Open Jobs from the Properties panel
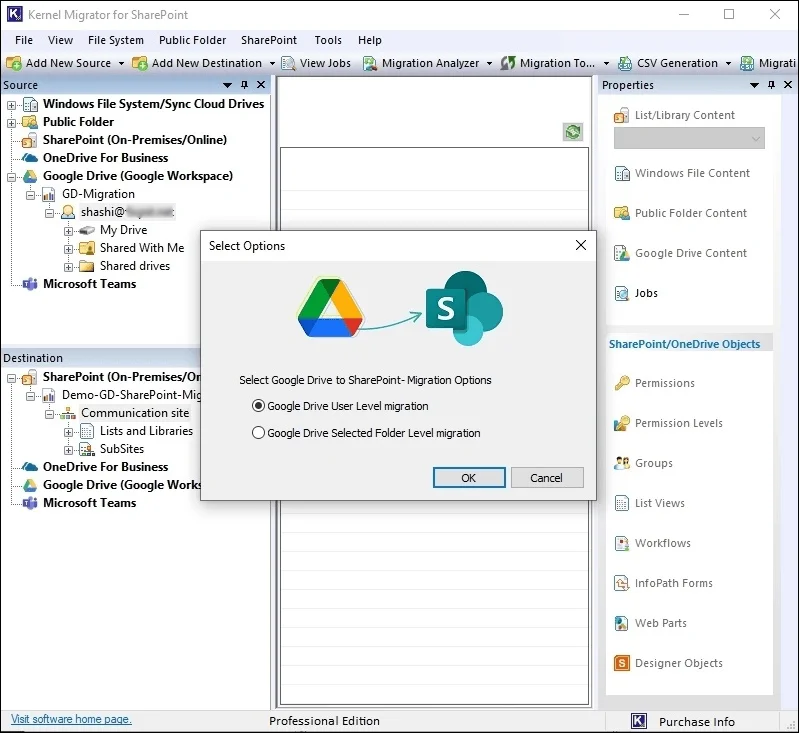The image size is (799, 733). [636, 294]
